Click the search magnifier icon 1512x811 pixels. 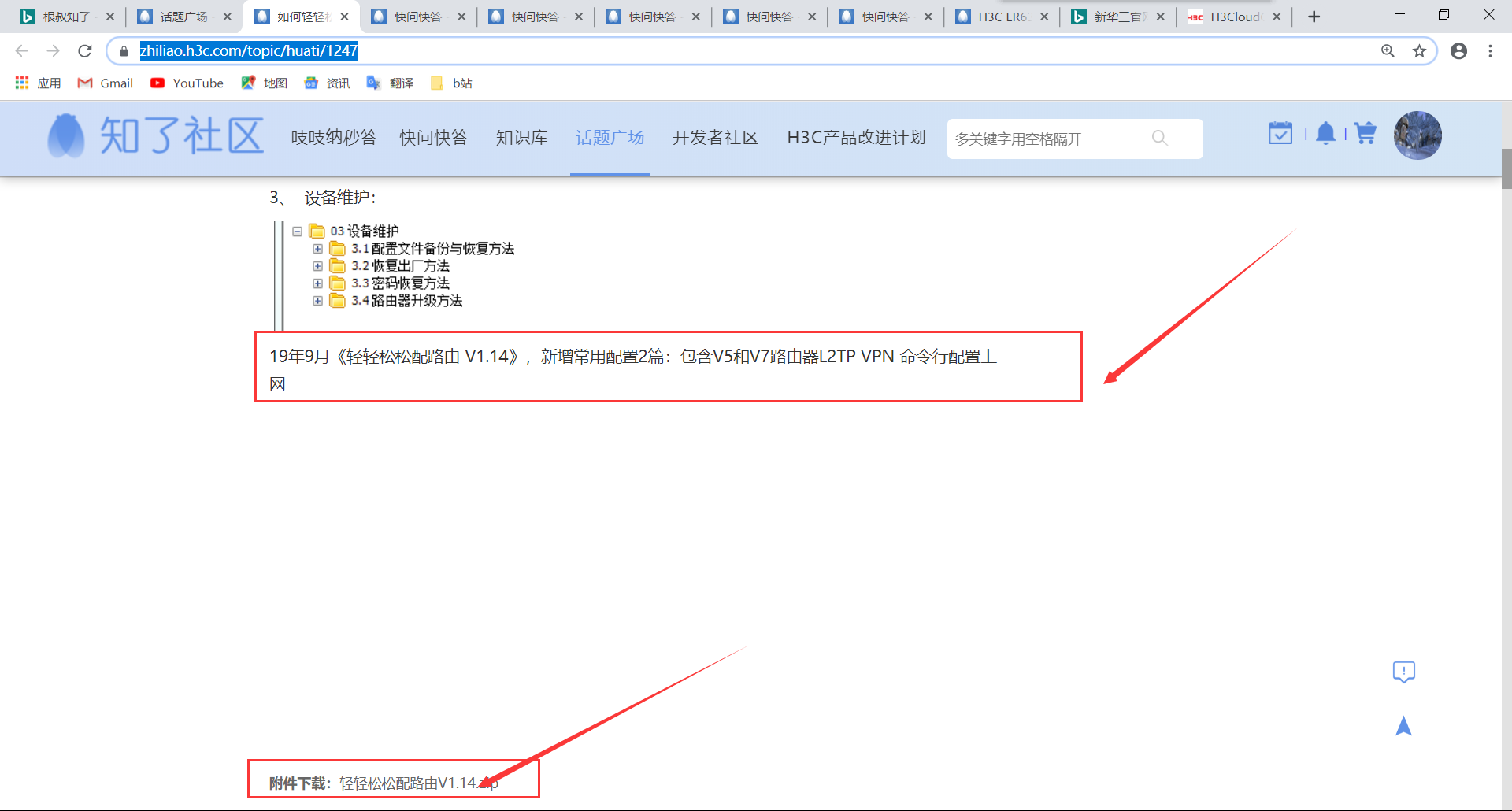[x=1160, y=139]
